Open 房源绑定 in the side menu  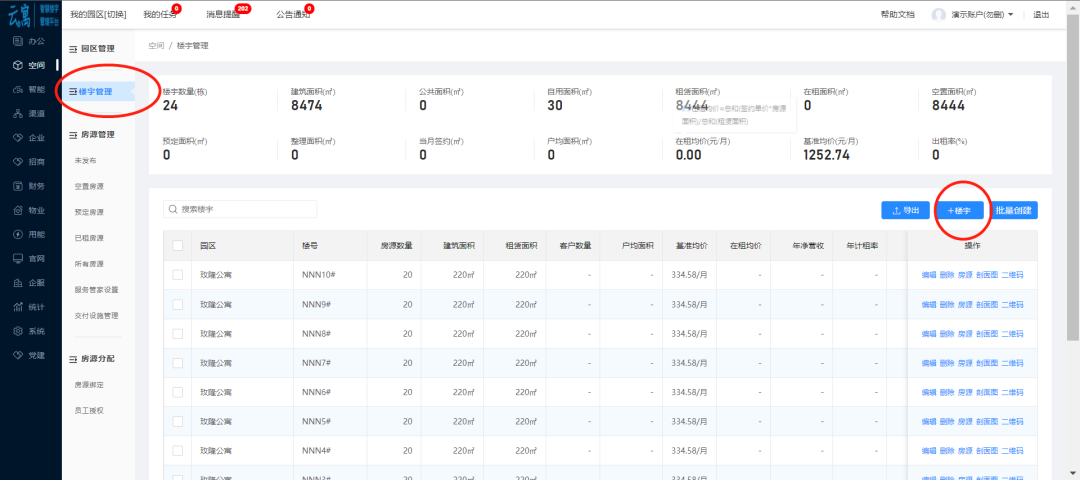tap(89, 384)
